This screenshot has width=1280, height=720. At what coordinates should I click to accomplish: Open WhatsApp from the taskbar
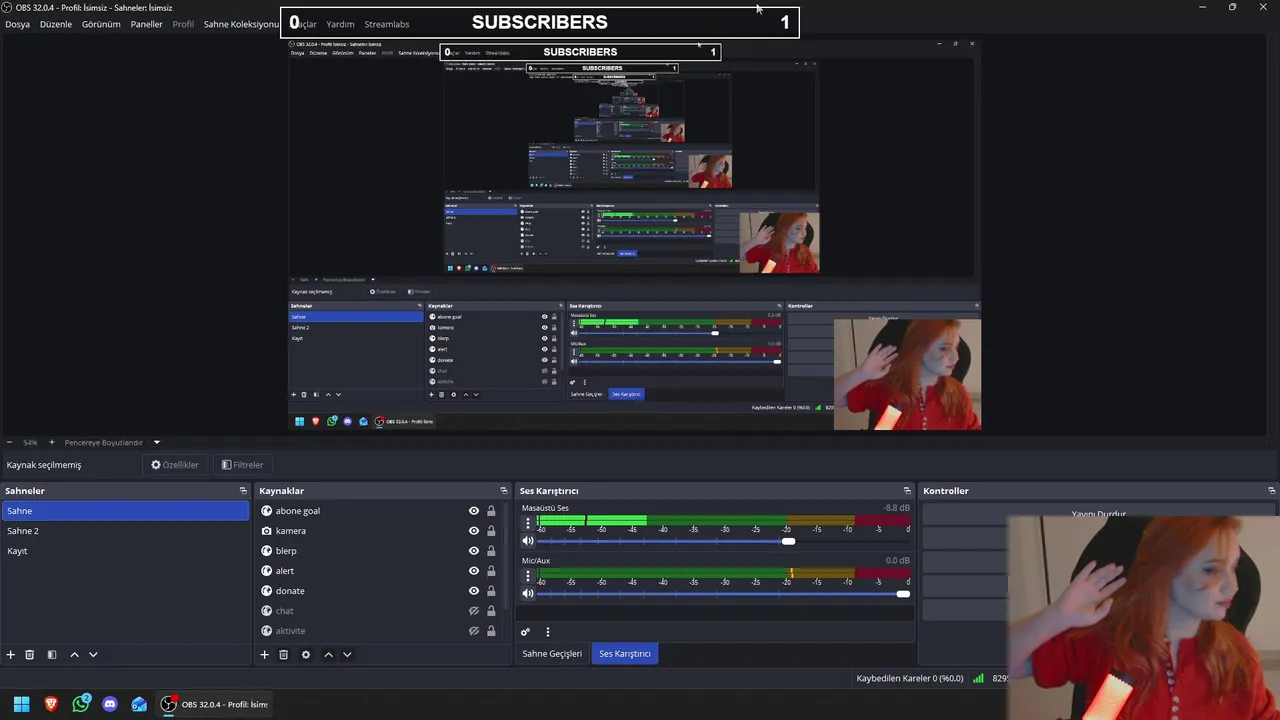point(81,704)
